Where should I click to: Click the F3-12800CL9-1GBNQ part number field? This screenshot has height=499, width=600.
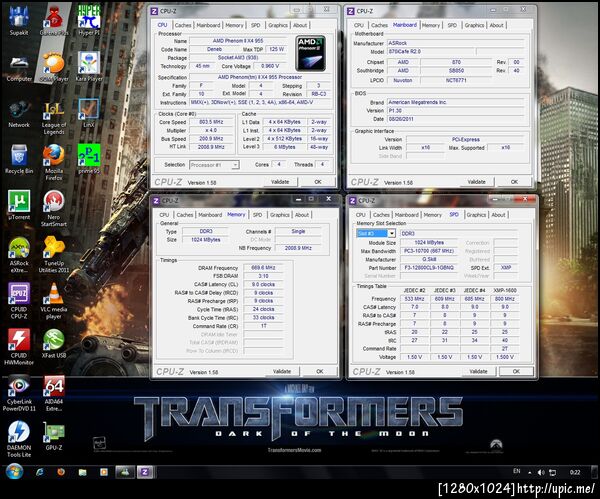tap(429, 268)
